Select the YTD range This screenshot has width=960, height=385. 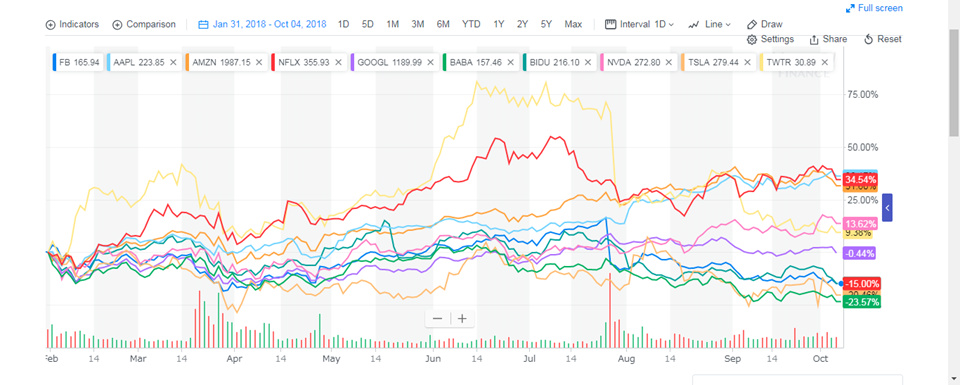coord(471,24)
